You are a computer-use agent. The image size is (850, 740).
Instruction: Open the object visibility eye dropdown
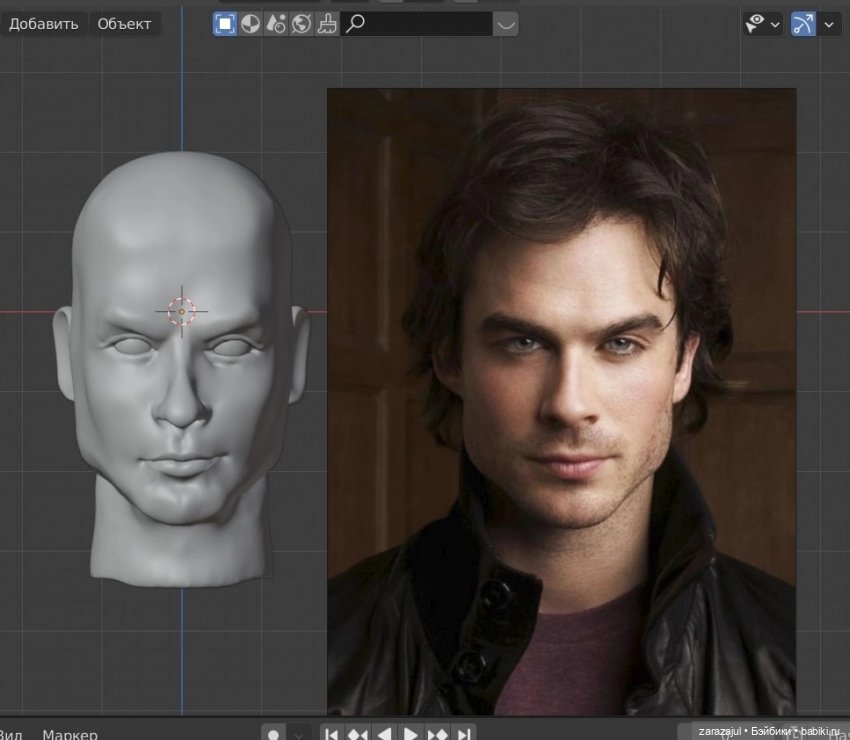[762, 24]
